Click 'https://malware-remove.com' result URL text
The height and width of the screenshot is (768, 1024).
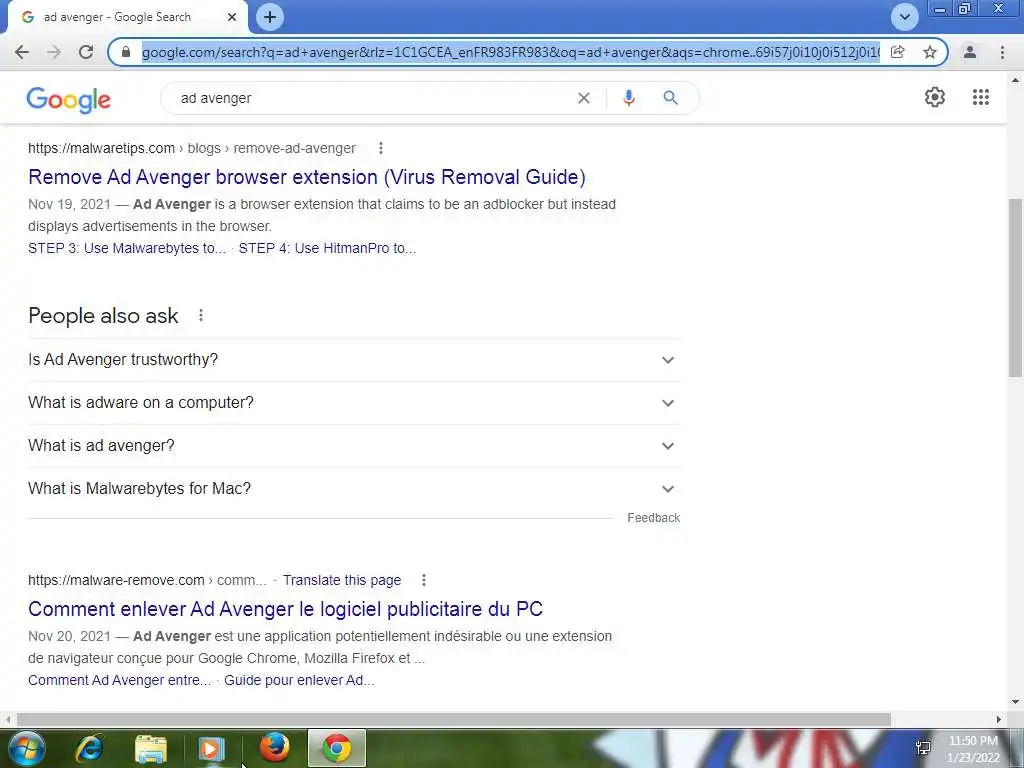[x=116, y=581]
